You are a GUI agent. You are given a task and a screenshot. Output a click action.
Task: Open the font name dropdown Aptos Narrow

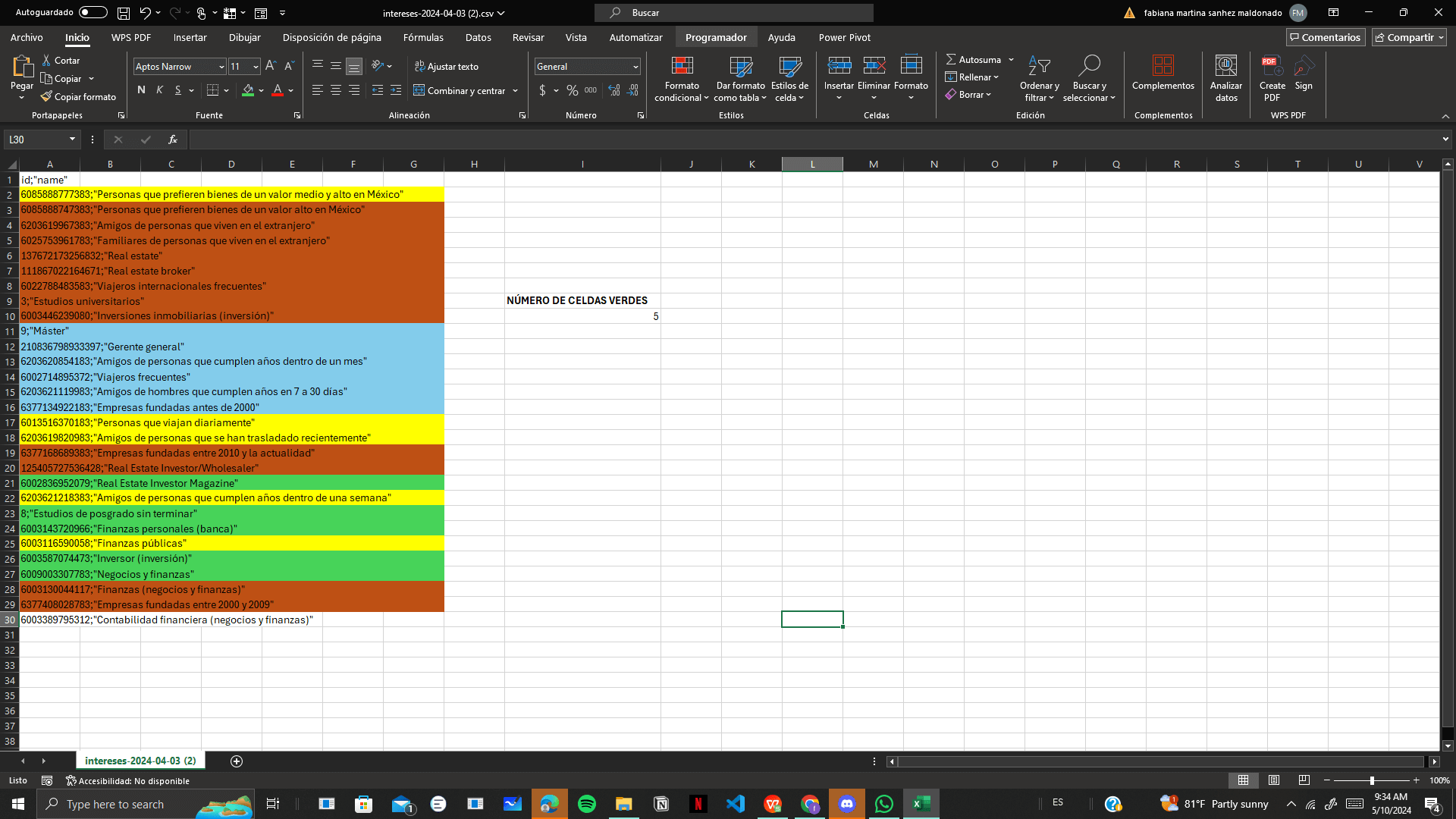[221, 67]
